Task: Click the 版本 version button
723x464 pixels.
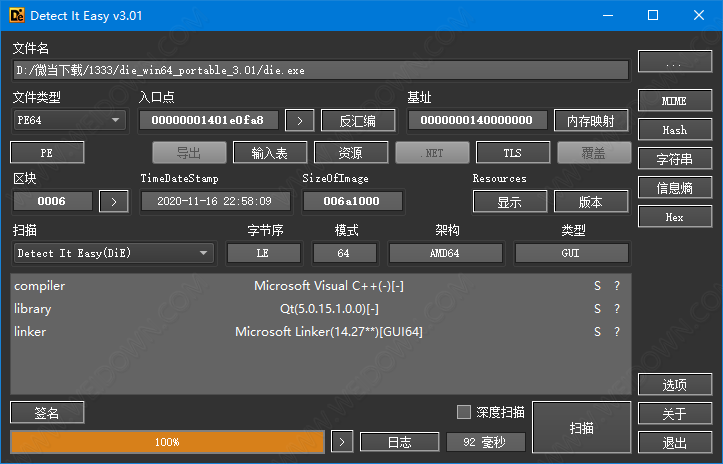Action: click(x=591, y=202)
